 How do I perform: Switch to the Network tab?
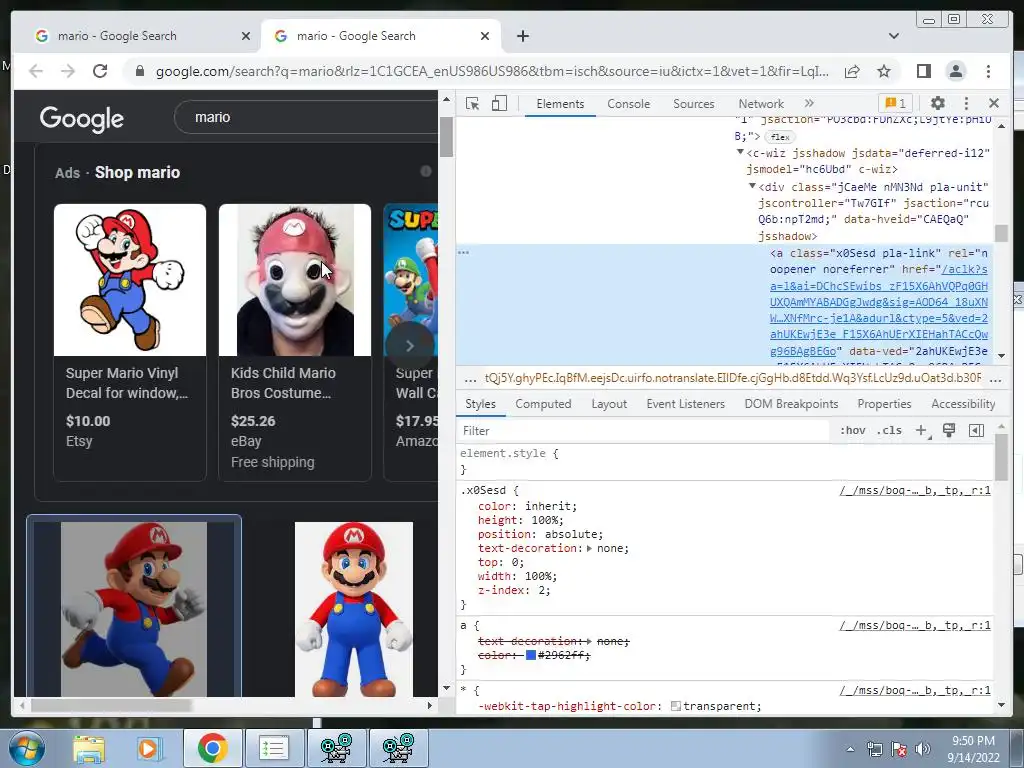pos(761,104)
